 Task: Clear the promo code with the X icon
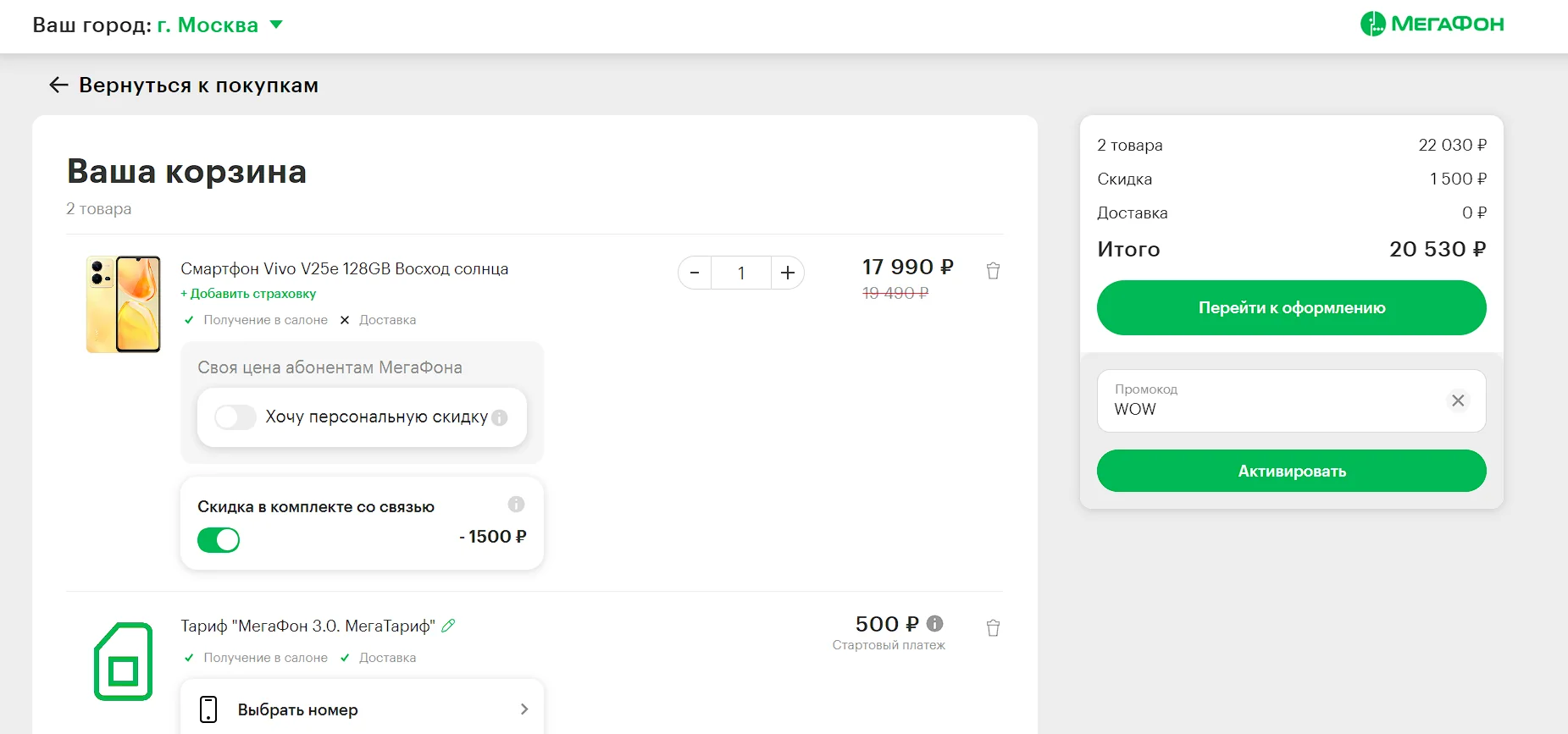1457,400
